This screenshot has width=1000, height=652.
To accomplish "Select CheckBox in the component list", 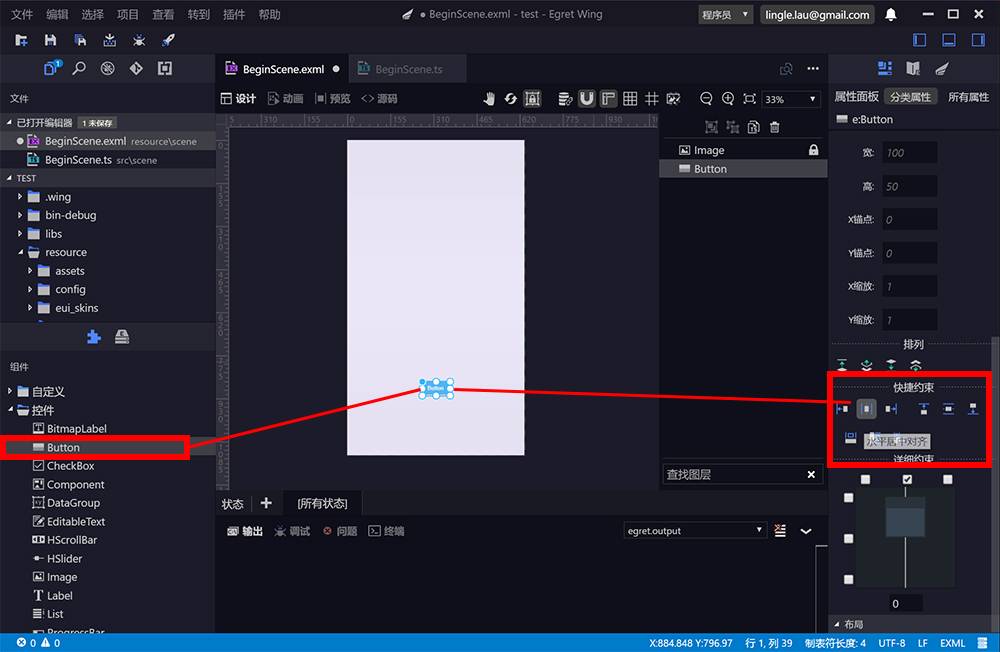I will point(70,466).
